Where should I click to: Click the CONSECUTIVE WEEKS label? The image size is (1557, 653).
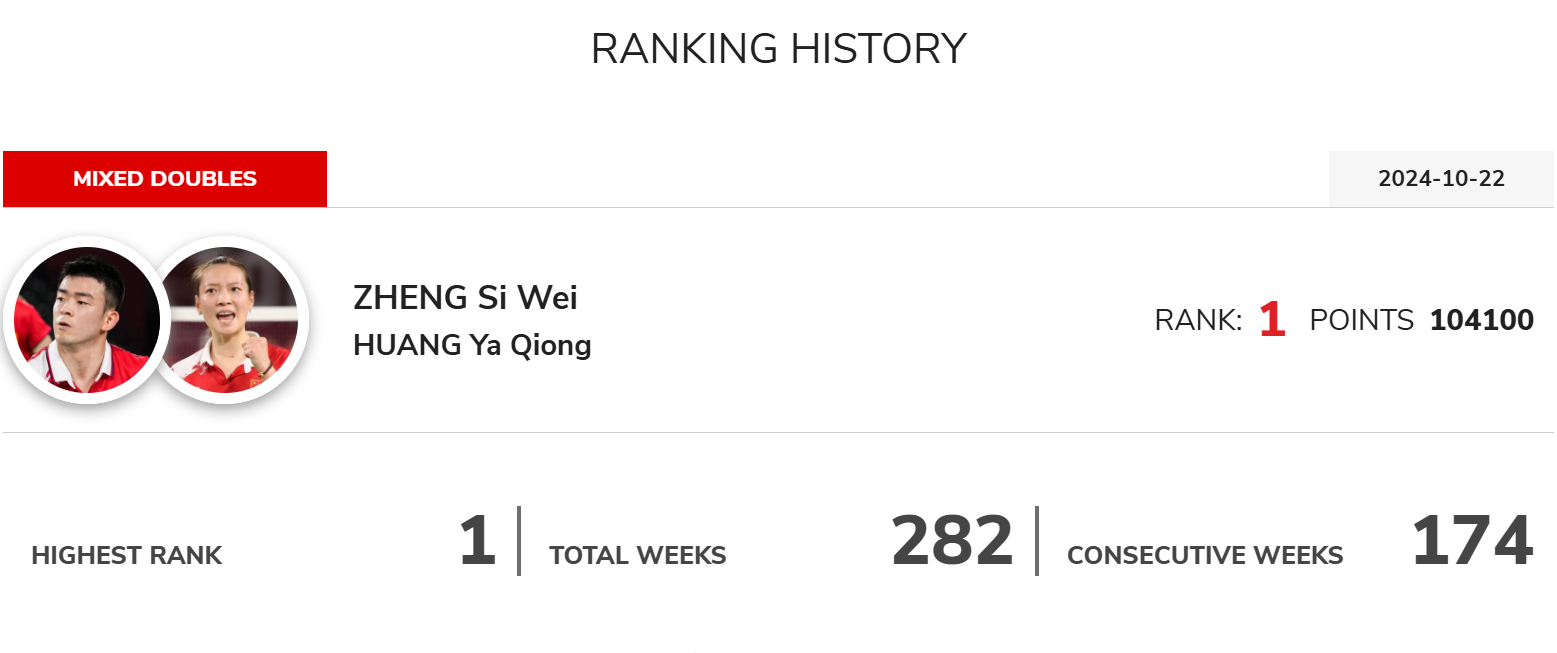[x=1205, y=556]
